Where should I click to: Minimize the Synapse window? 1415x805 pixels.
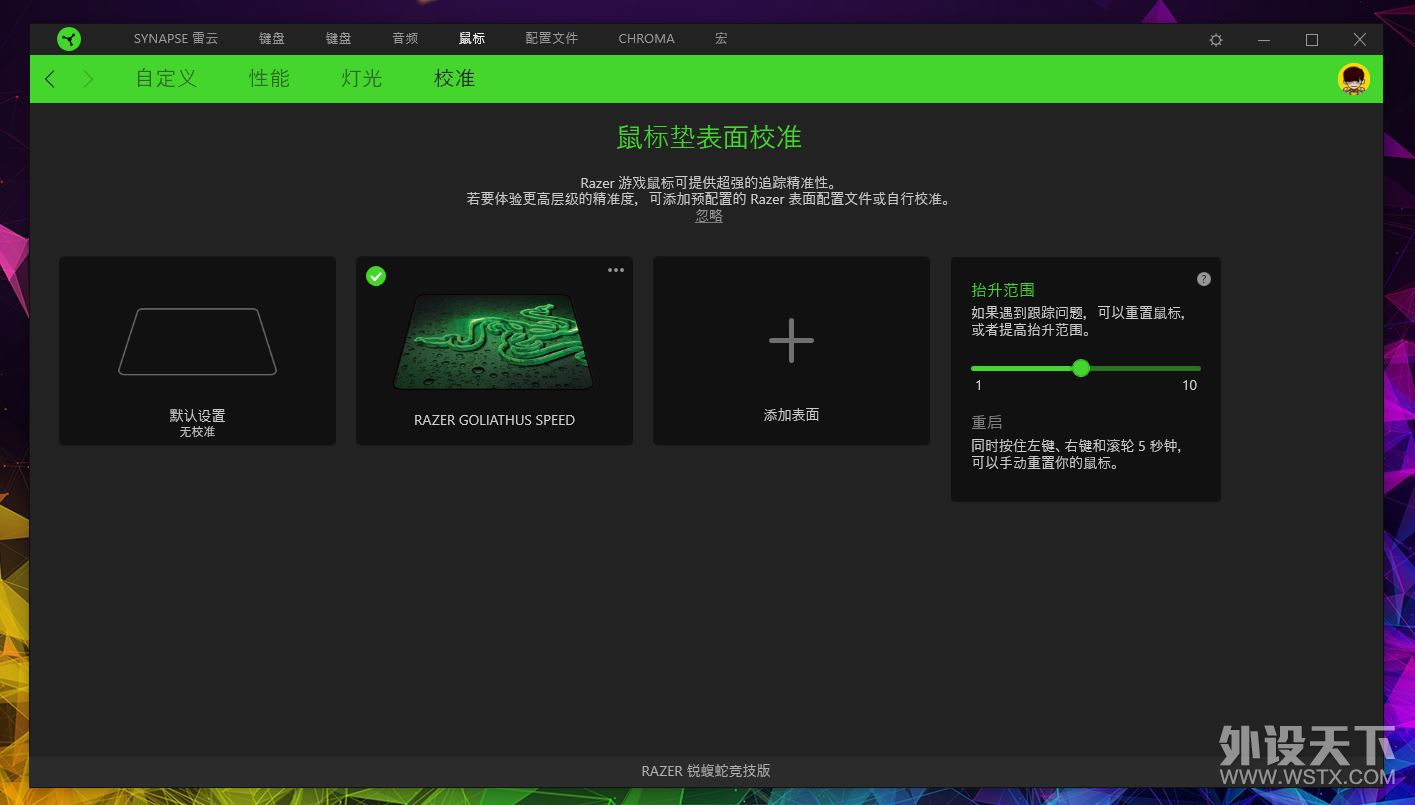point(1264,40)
